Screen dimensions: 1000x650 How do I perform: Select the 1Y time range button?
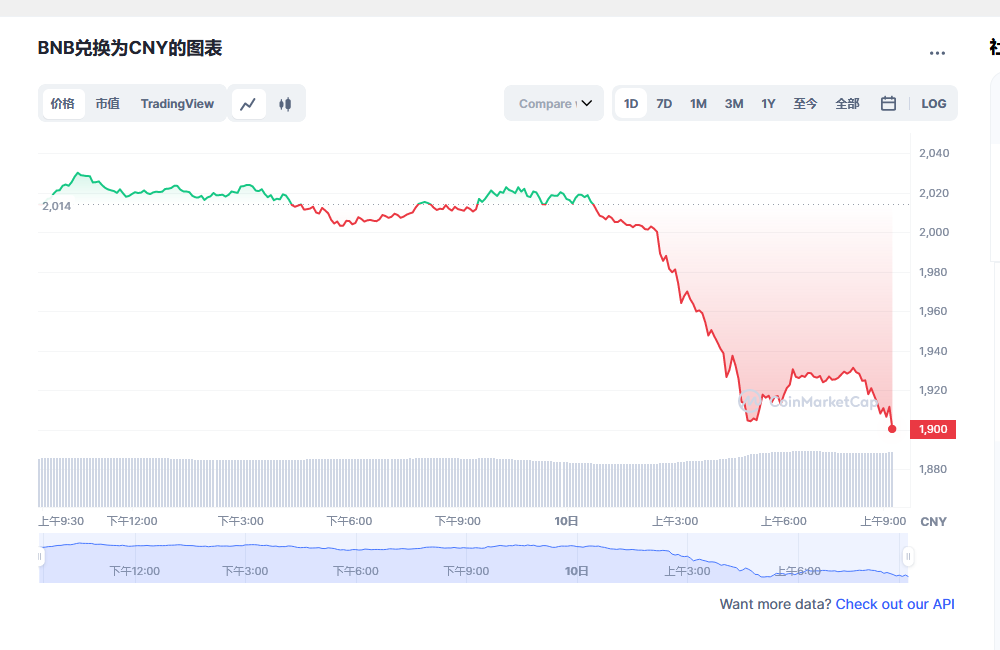tap(768, 104)
